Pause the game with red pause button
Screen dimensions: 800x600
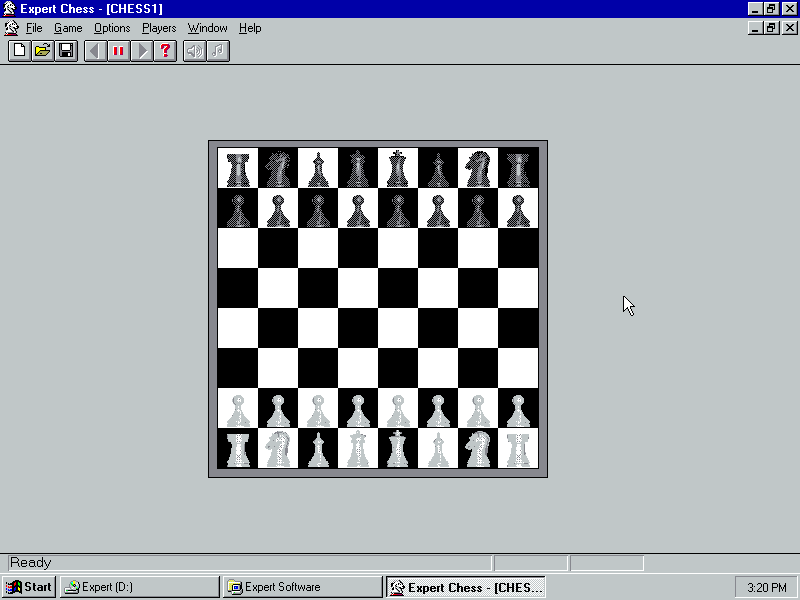click(x=118, y=51)
